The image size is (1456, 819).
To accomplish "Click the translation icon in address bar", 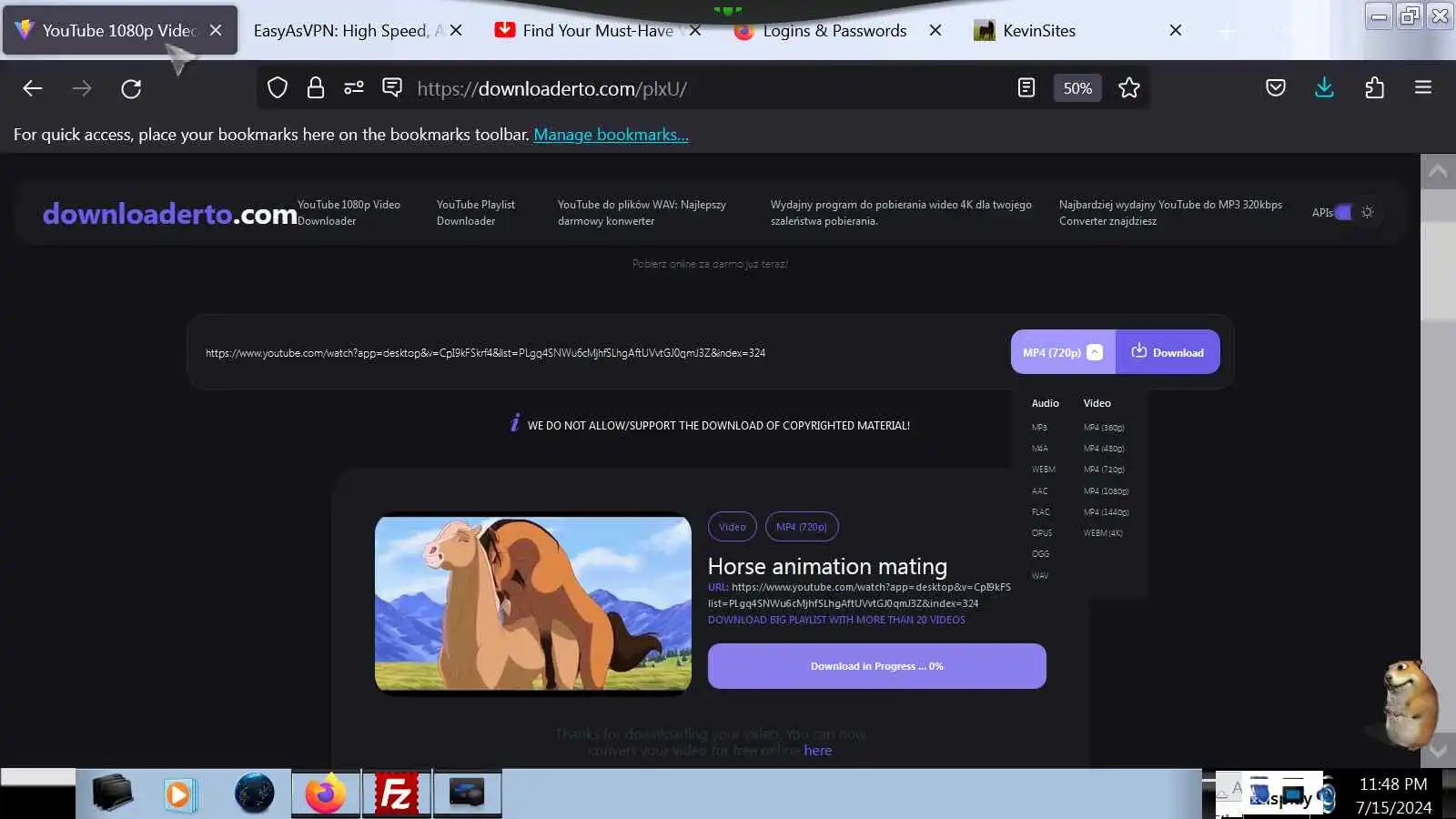I will (x=392, y=88).
